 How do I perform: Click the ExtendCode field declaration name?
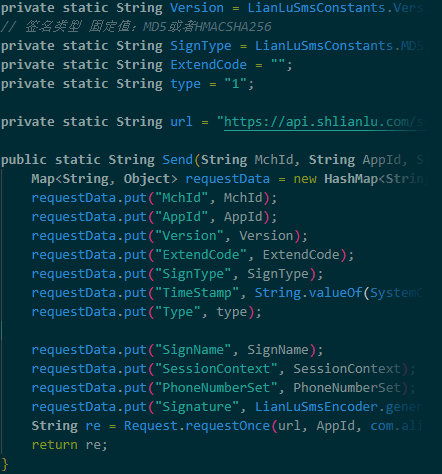click(208, 65)
